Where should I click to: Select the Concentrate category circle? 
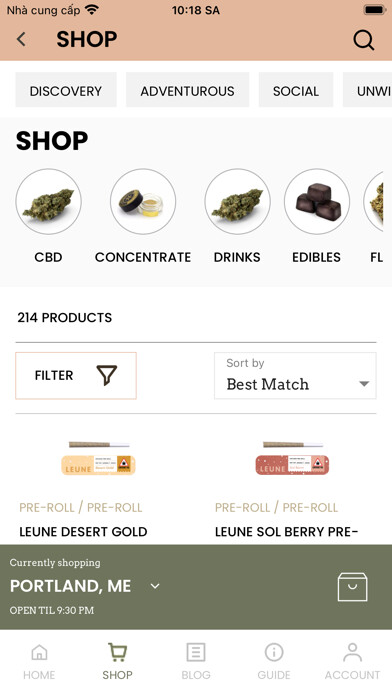click(143, 202)
